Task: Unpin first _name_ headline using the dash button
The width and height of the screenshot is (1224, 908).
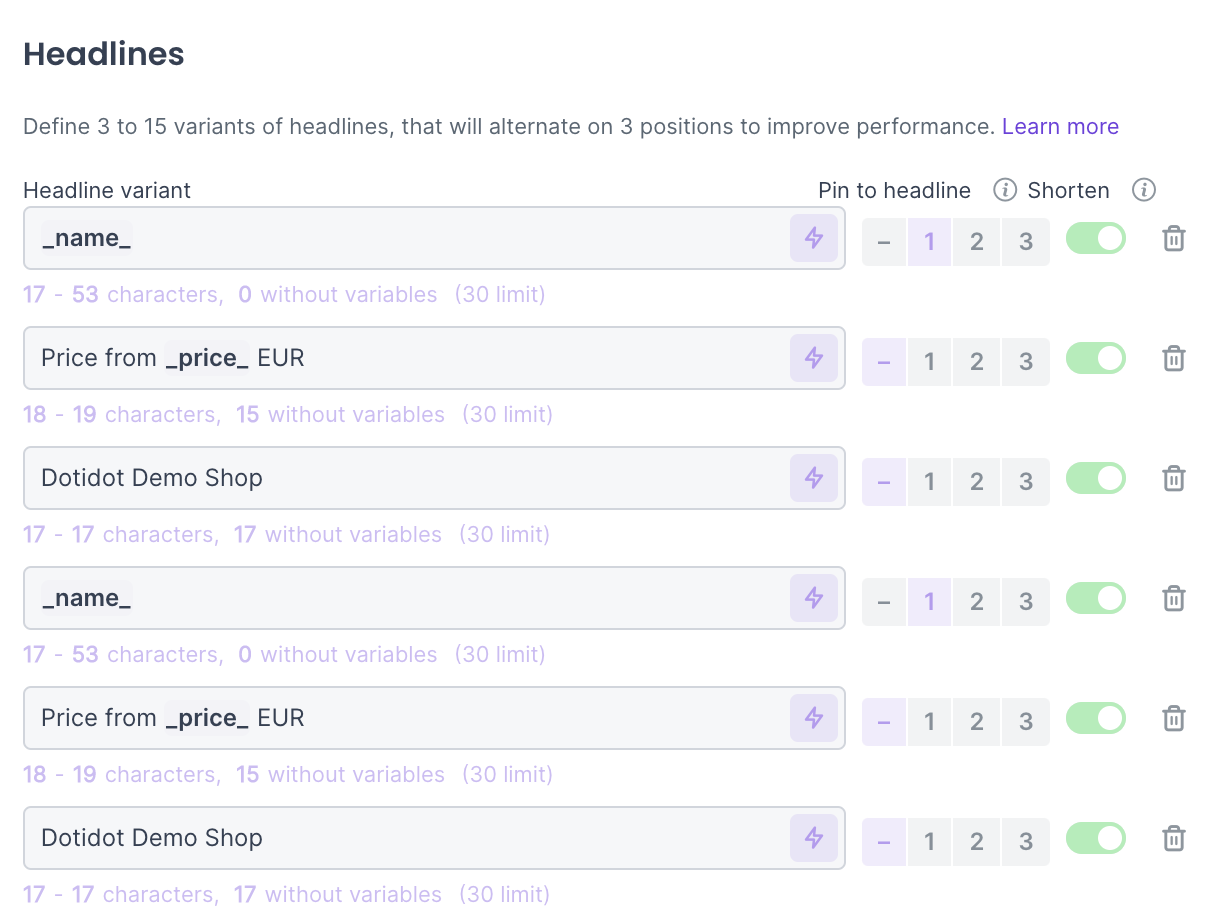Action: (884, 241)
